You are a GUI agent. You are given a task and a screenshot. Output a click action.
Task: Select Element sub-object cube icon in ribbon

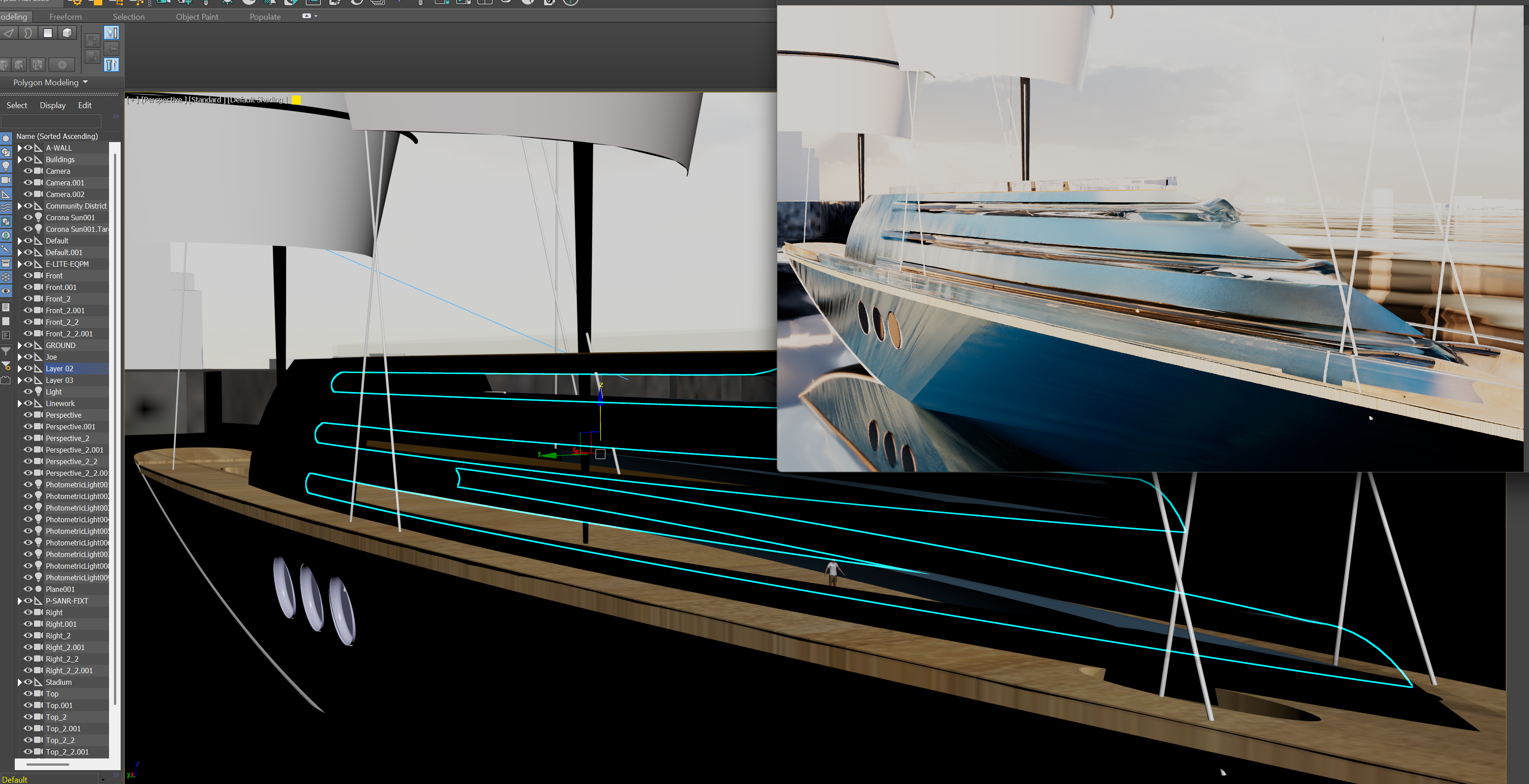(x=67, y=33)
